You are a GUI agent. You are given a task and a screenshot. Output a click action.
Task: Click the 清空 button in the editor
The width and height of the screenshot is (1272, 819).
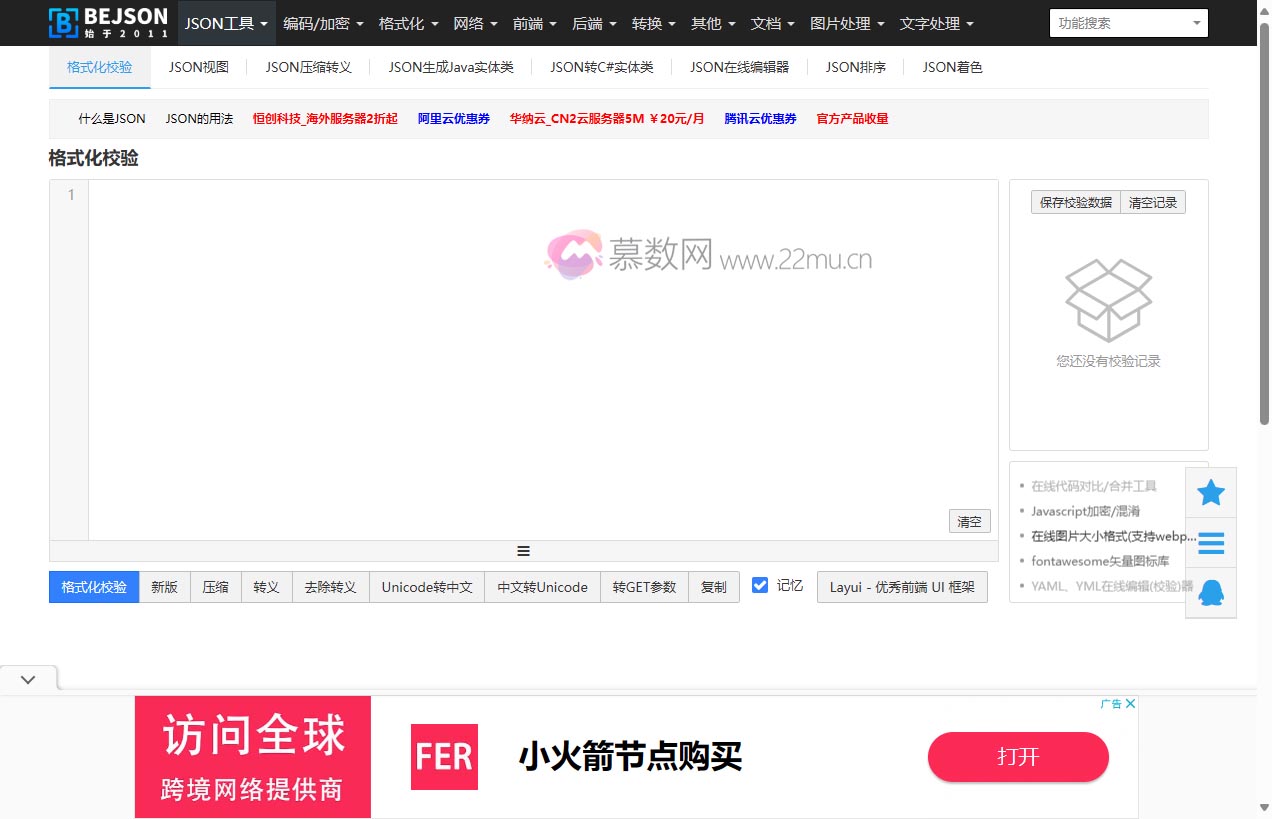969,521
